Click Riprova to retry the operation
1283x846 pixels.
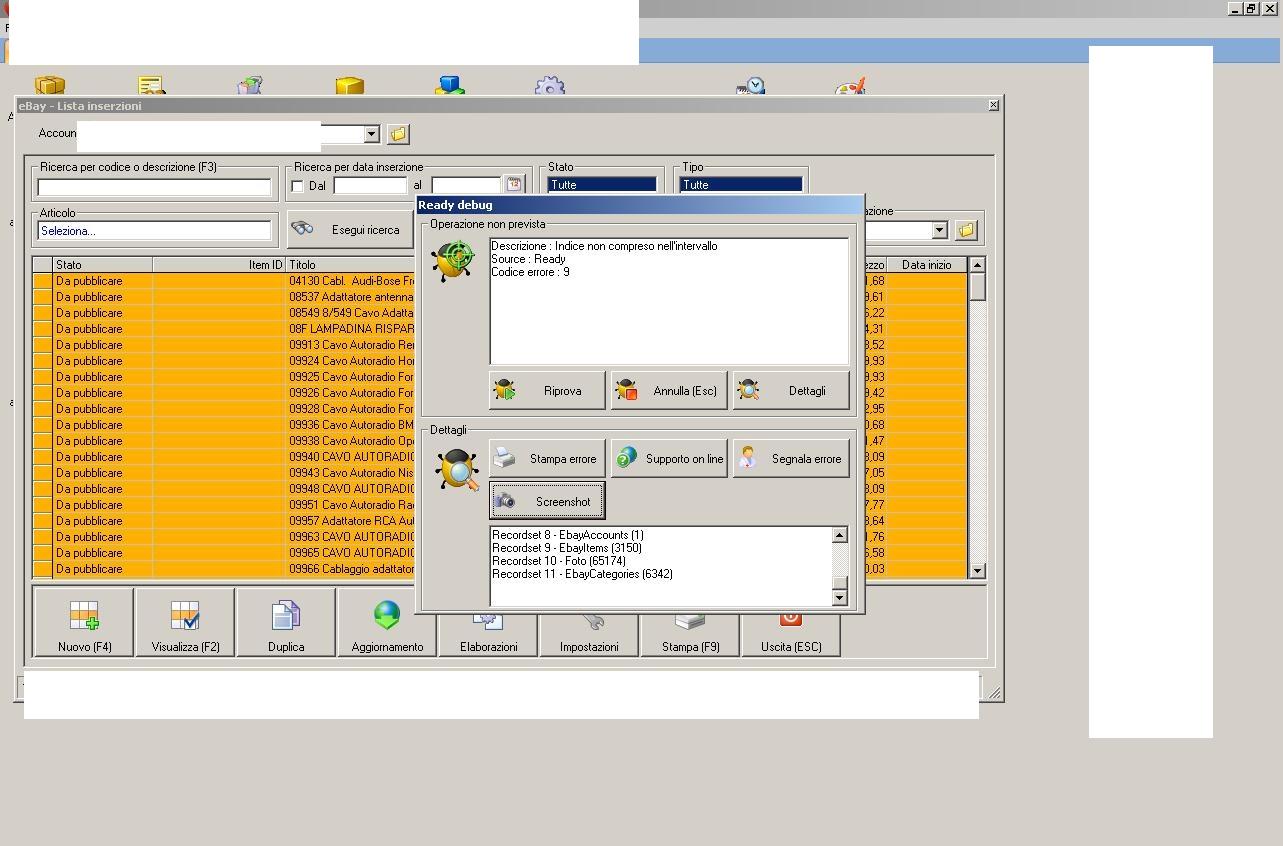point(547,391)
